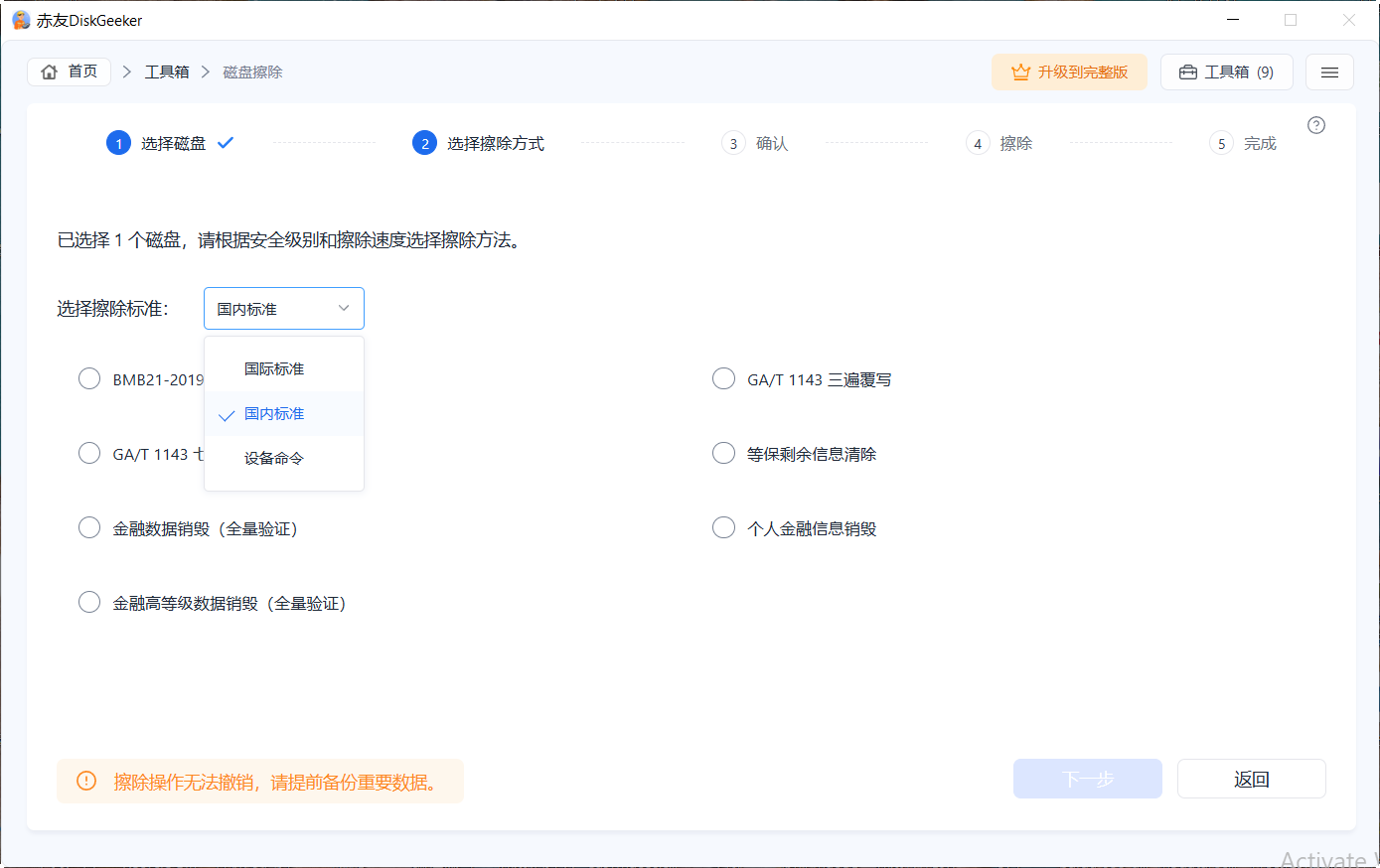
Task: Navigate to 工具箱 breadcrumb link
Action: click(x=167, y=72)
